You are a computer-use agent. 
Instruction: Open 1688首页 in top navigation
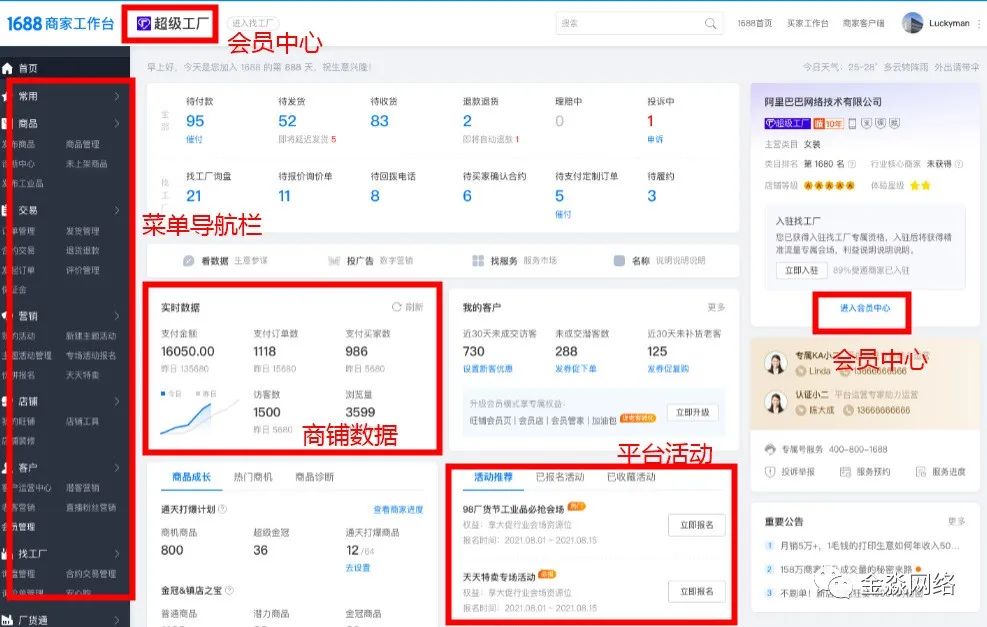(x=755, y=23)
